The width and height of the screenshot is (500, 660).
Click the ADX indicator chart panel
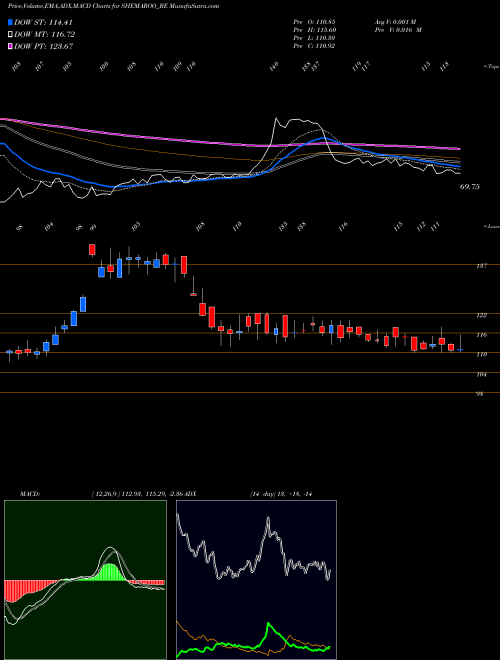(x=256, y=580)
